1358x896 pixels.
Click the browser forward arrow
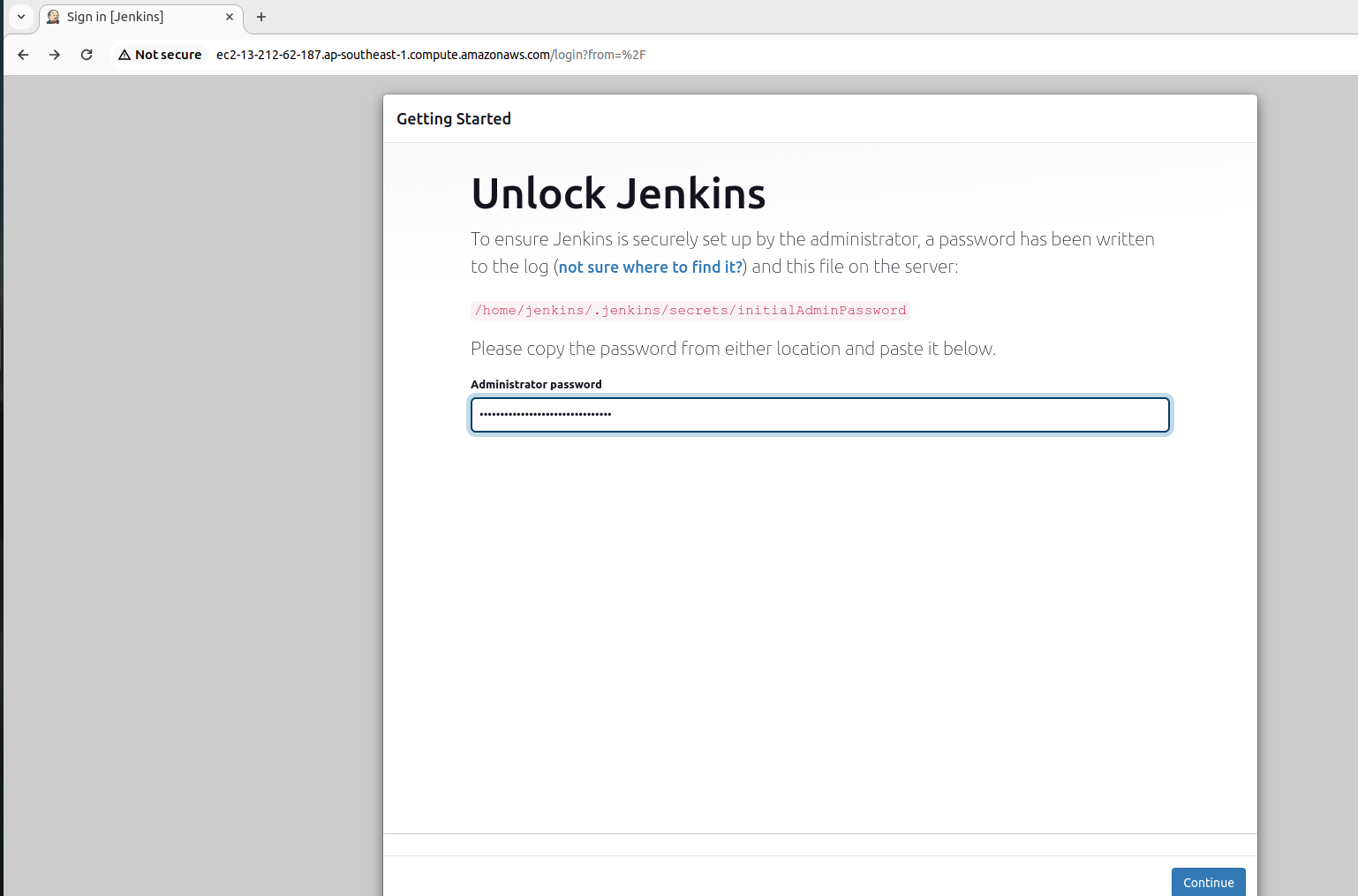(x=55, y=55)
